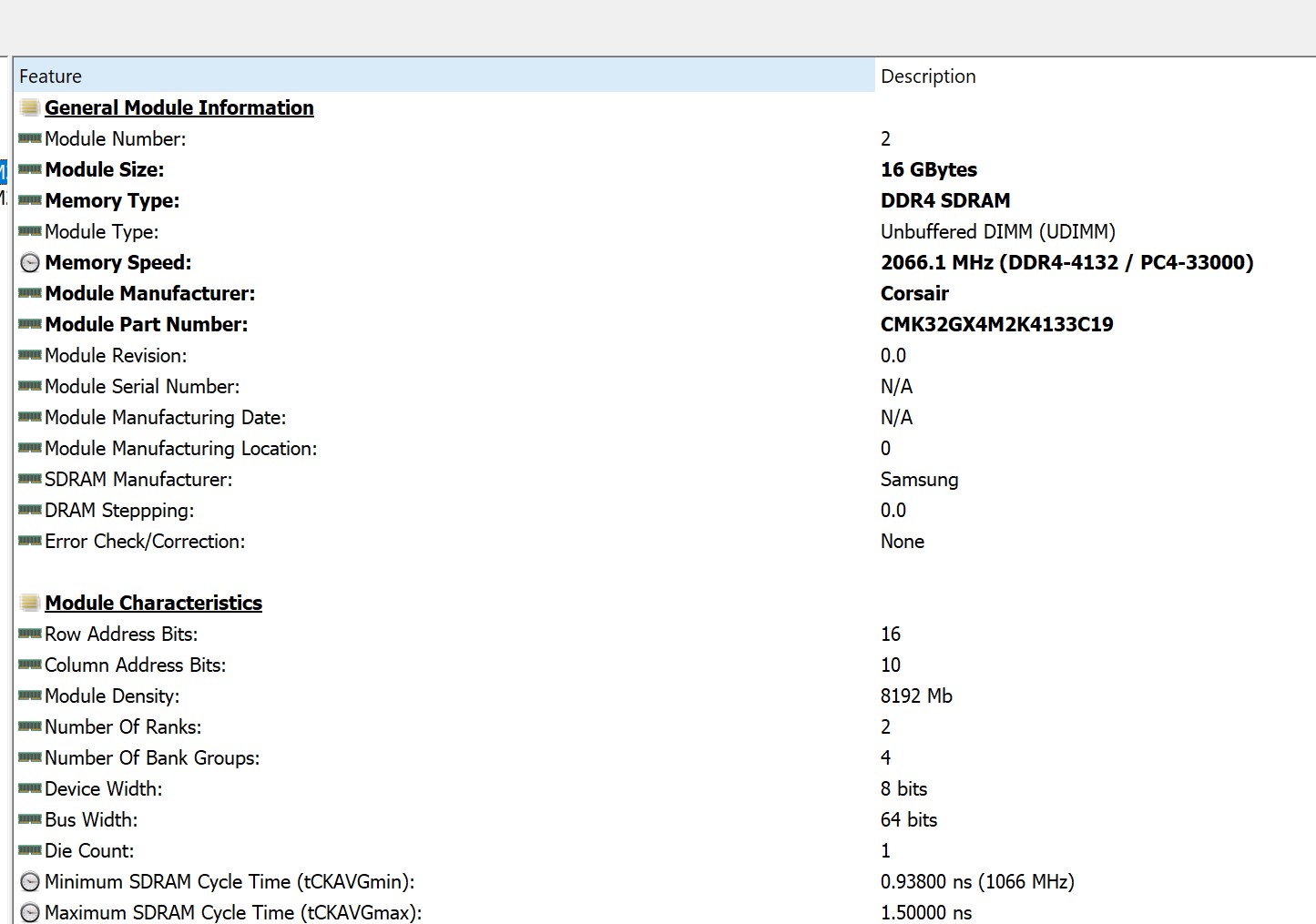The image size is (1316, 924).
Task: Click the folder icon beside Module Characteristics
Action: (x=29, y=602)
